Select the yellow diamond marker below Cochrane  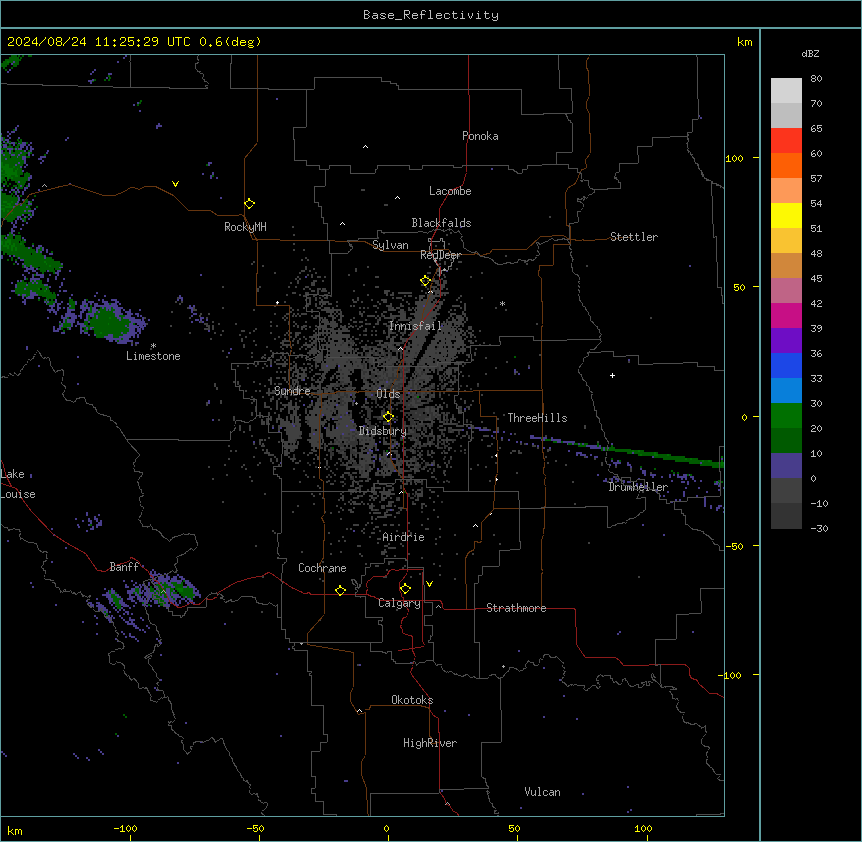[x=340, y=590]
